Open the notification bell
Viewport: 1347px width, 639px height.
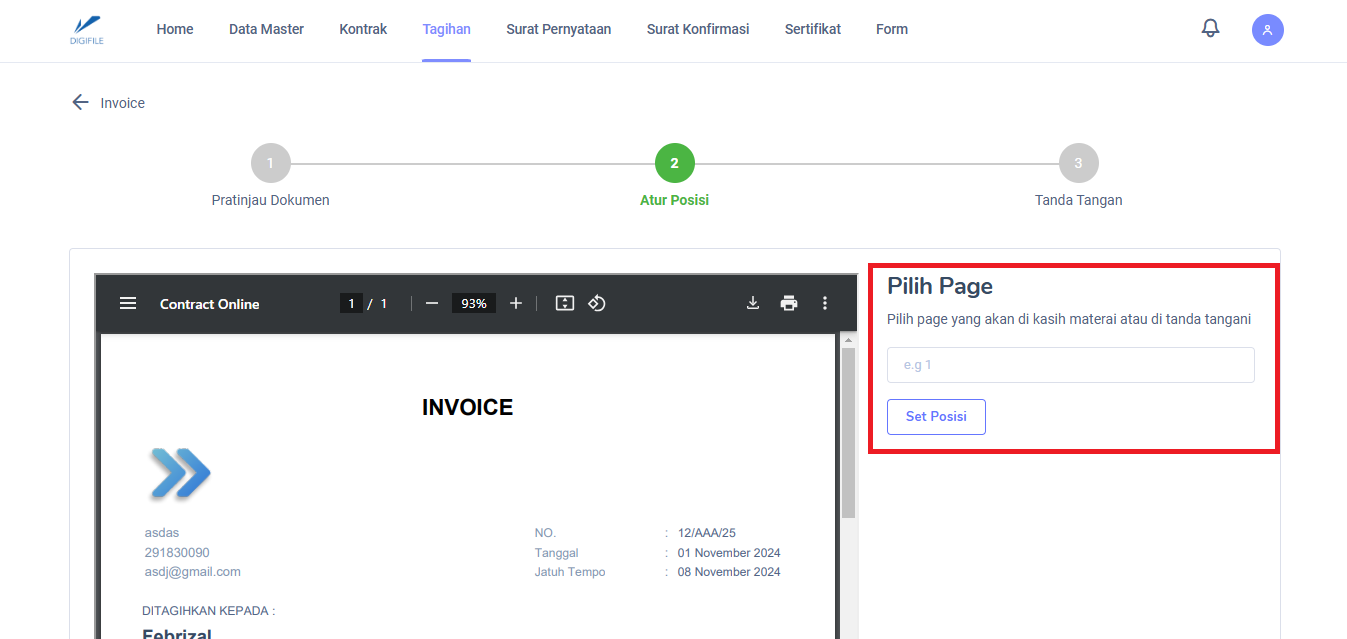click(x=1210, y=29)
